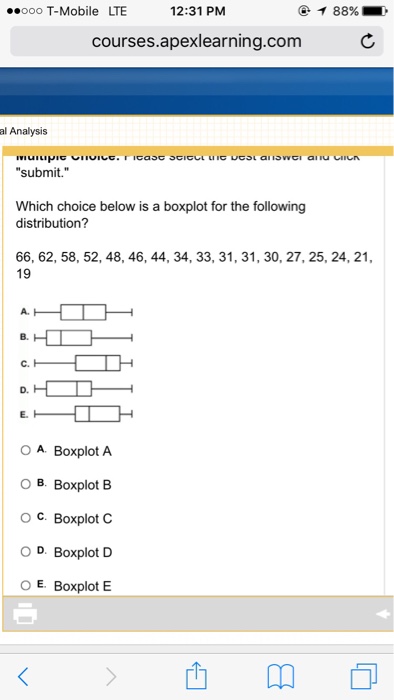Tap the battery indicator in status bar
394x700 pixels.
(374, 11)
